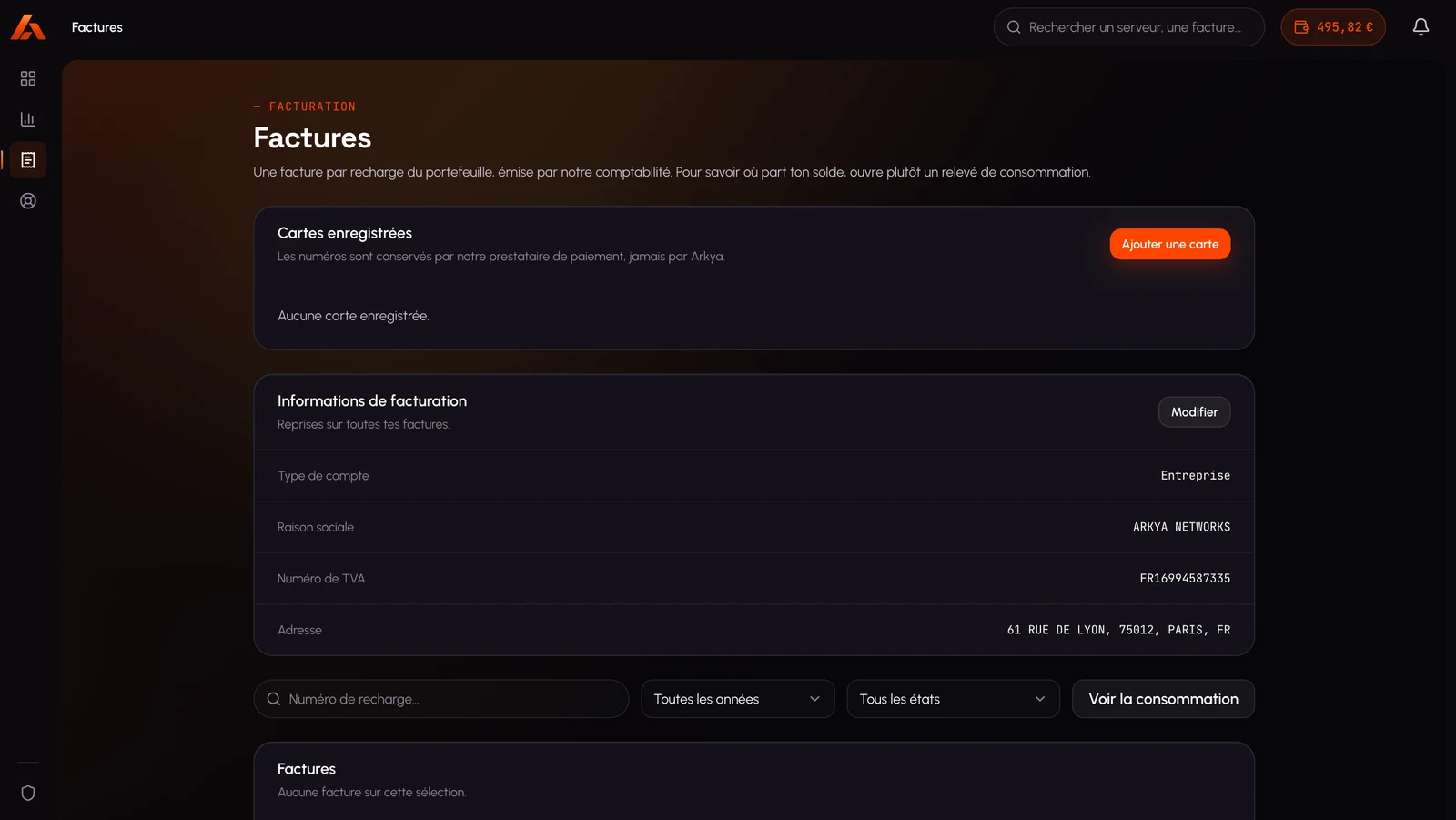1456x820 pixels.
Task: Open the notifications bell
Action: tap(1421, 27)
